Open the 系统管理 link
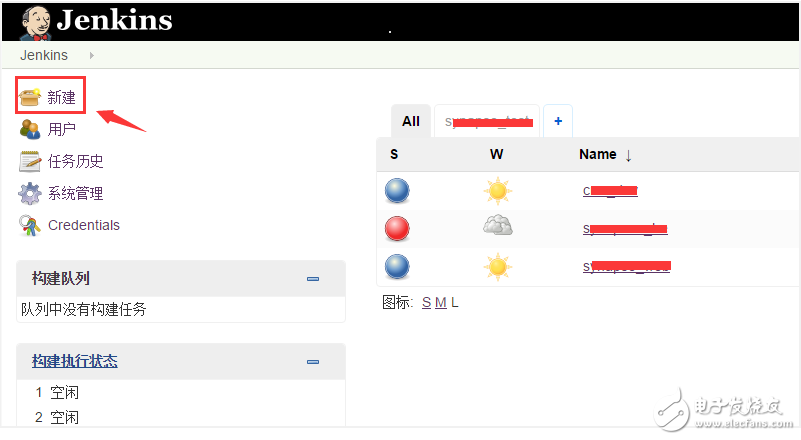801x440 pixels. tap(75, 193)
